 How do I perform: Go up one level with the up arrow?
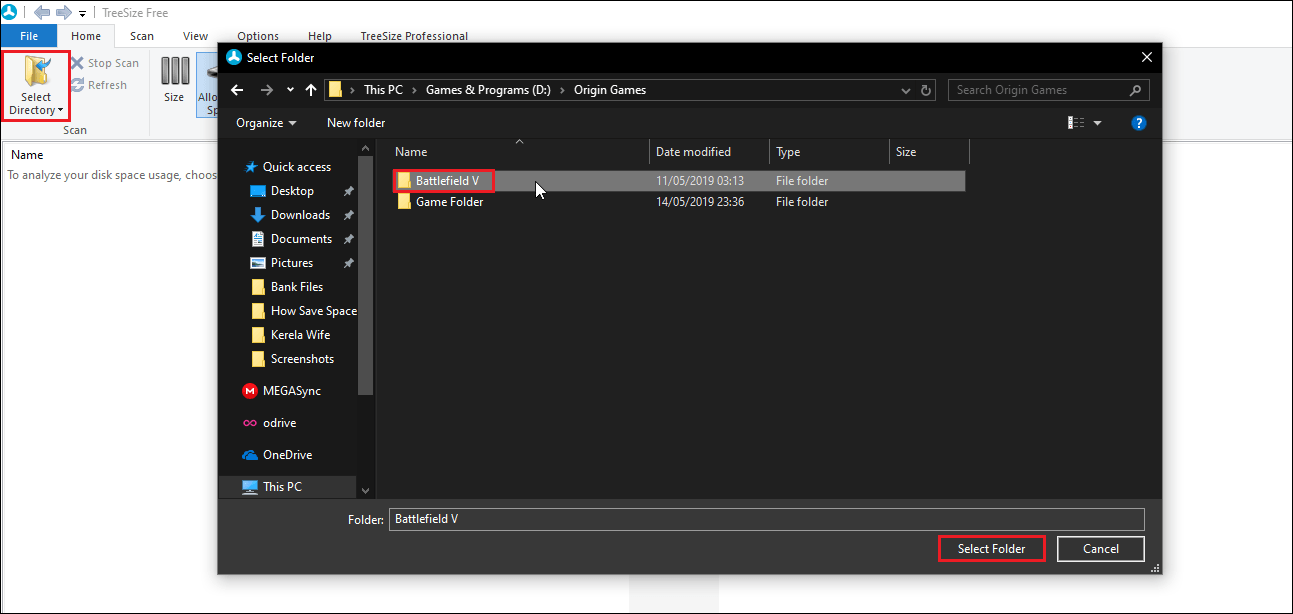(311, 90)
